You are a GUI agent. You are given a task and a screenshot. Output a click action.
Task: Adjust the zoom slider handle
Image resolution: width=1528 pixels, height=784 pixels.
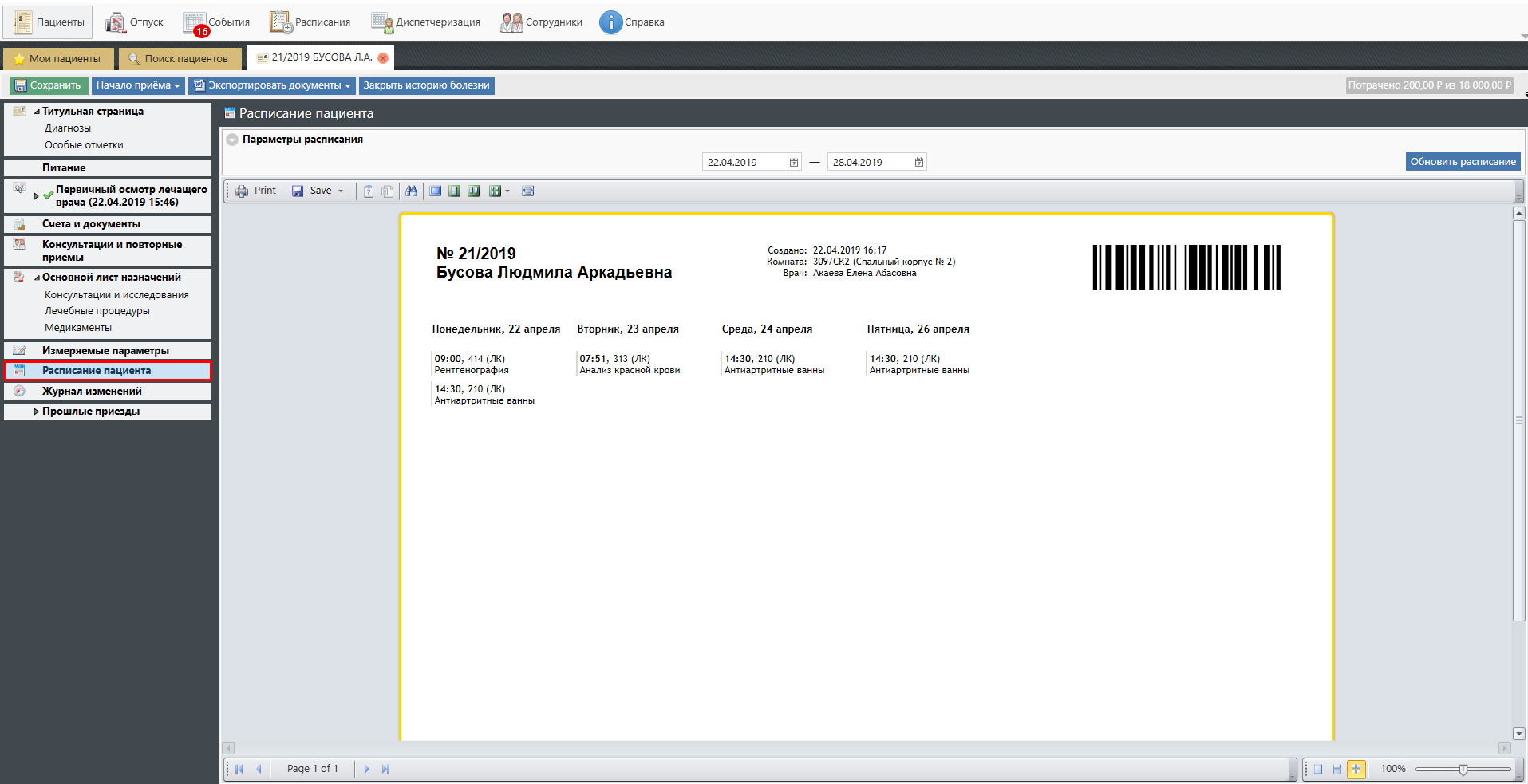1463,769
